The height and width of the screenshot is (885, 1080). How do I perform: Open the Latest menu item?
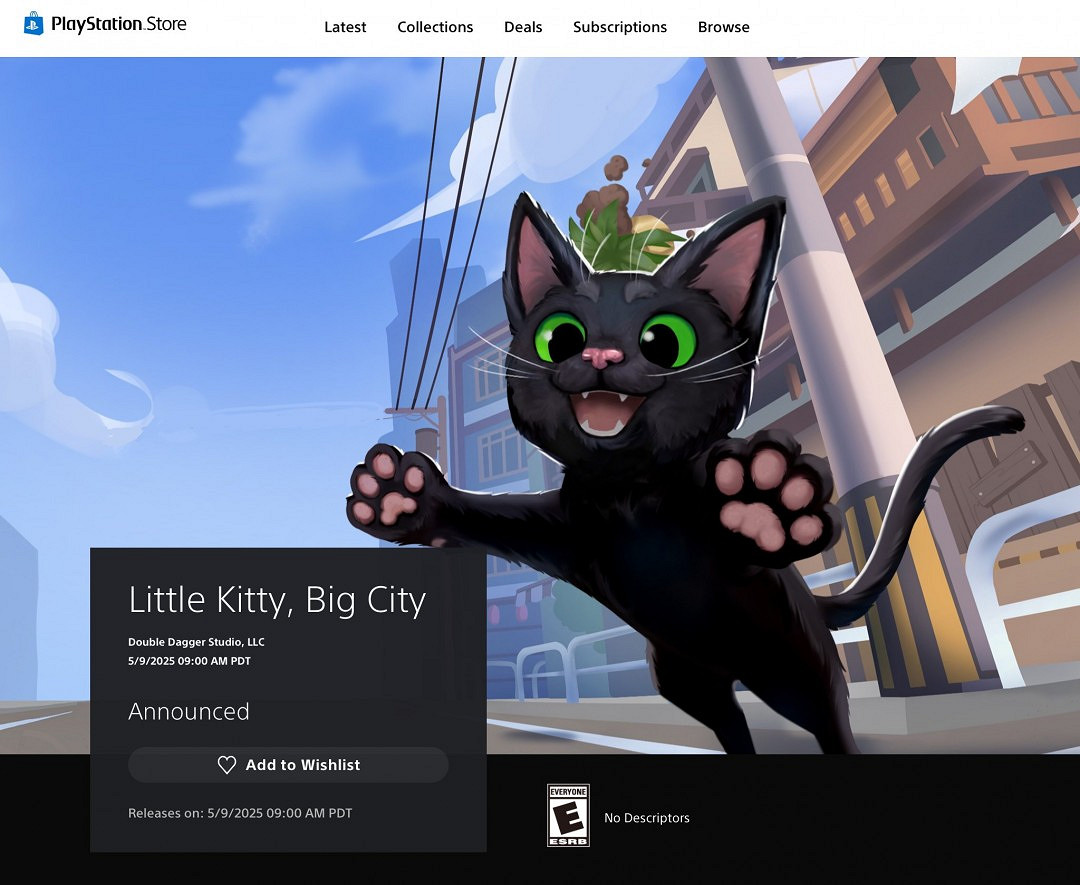(x=345, y=27)
